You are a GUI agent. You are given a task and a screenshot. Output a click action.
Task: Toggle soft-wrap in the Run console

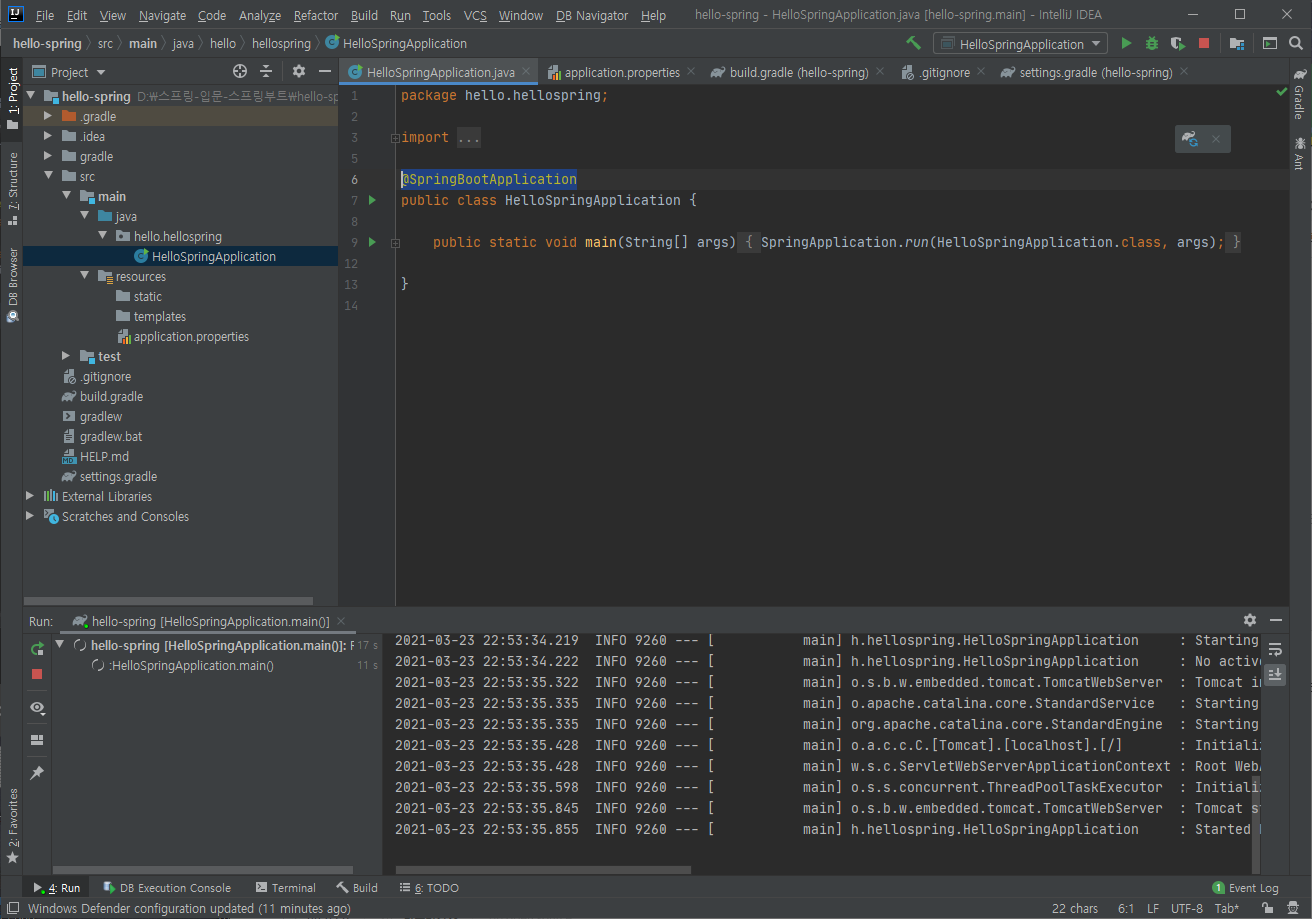1275,649
